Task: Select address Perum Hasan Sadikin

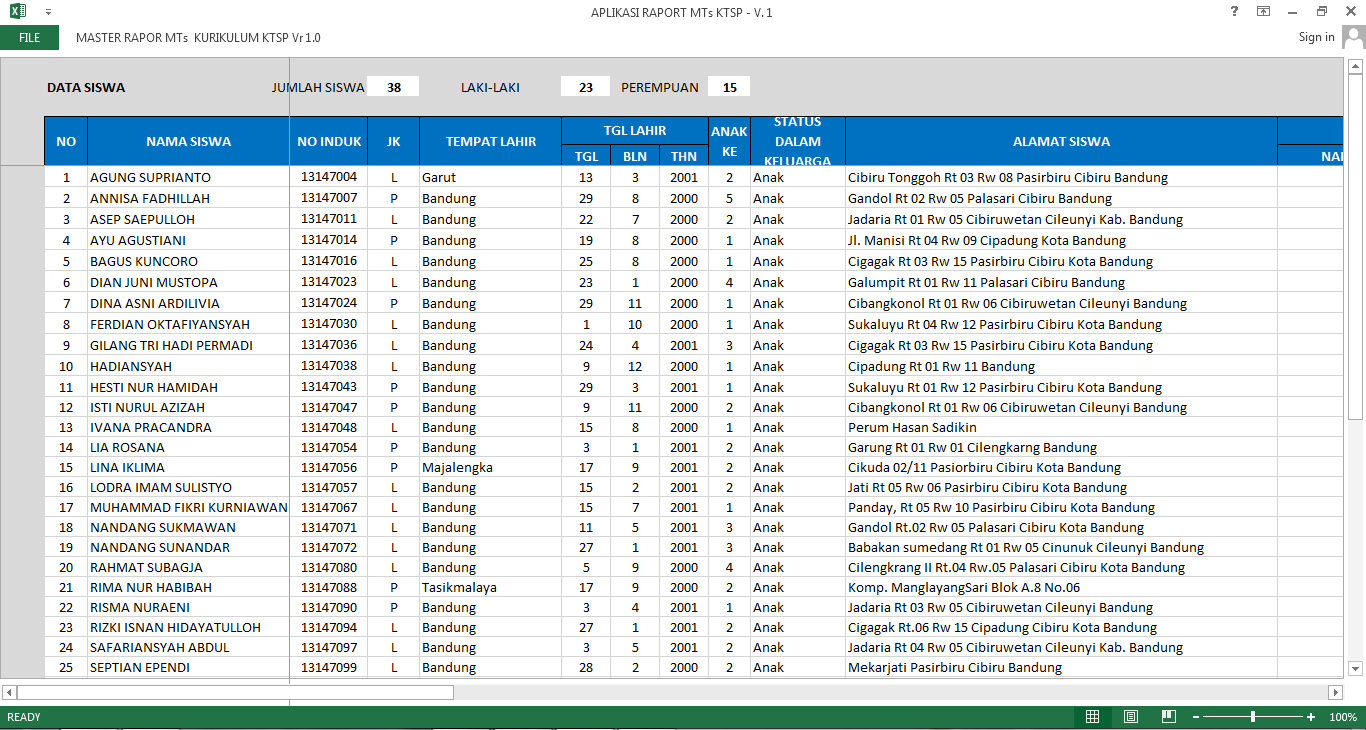Action: coord(1061,427)
